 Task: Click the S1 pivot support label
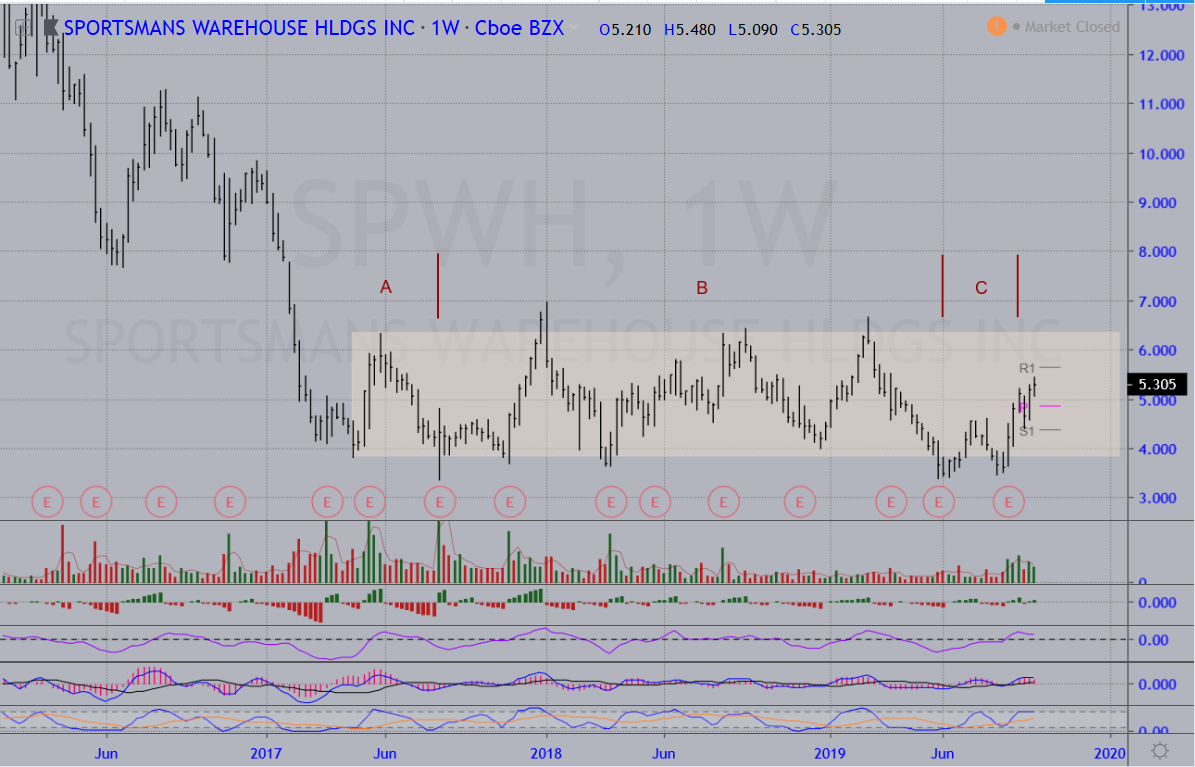click(x=1027, y=430)
